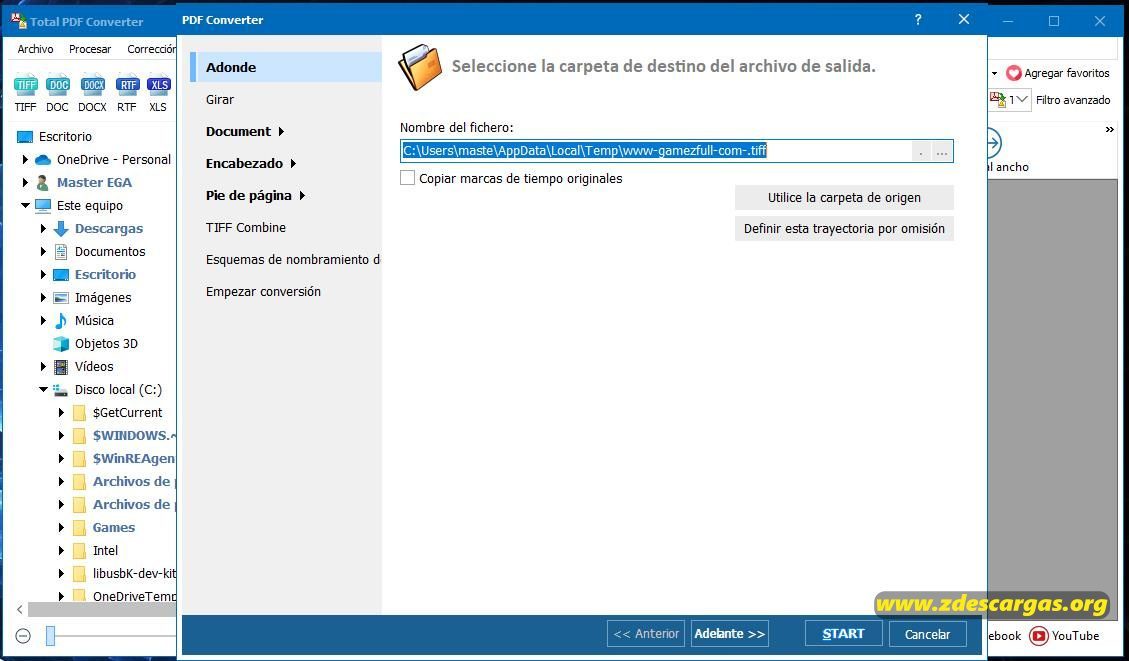Click the fit-to-width arrow icon

(994, 143)
